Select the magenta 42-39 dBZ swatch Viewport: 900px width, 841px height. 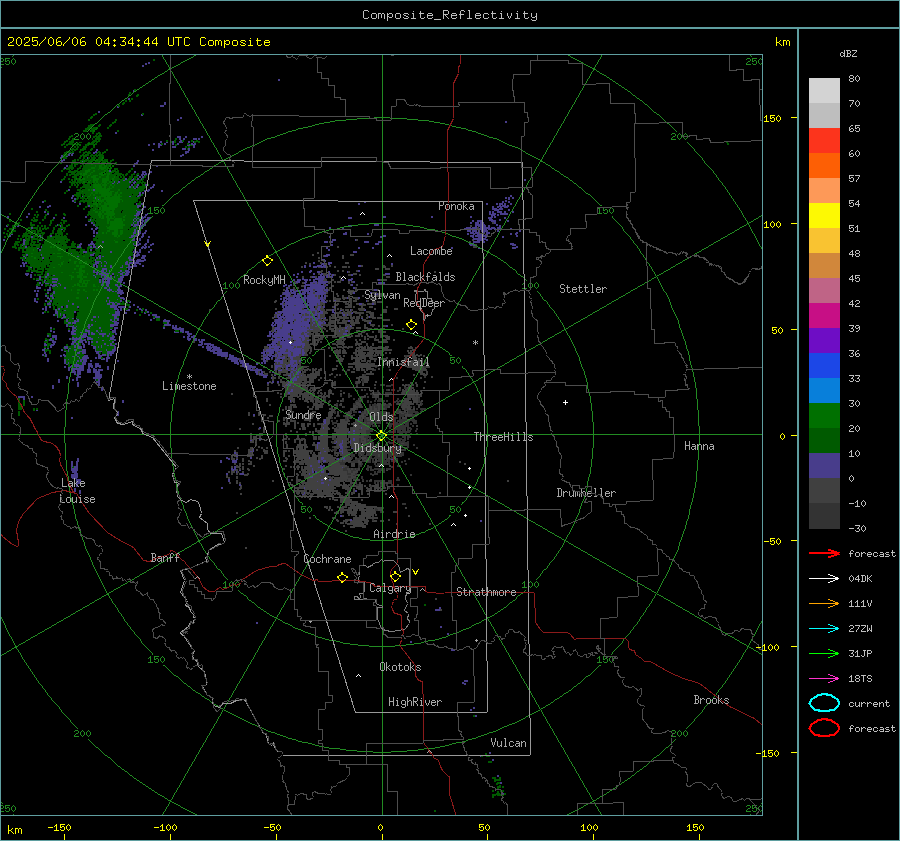pyautogui.click(x=824, y=315)
